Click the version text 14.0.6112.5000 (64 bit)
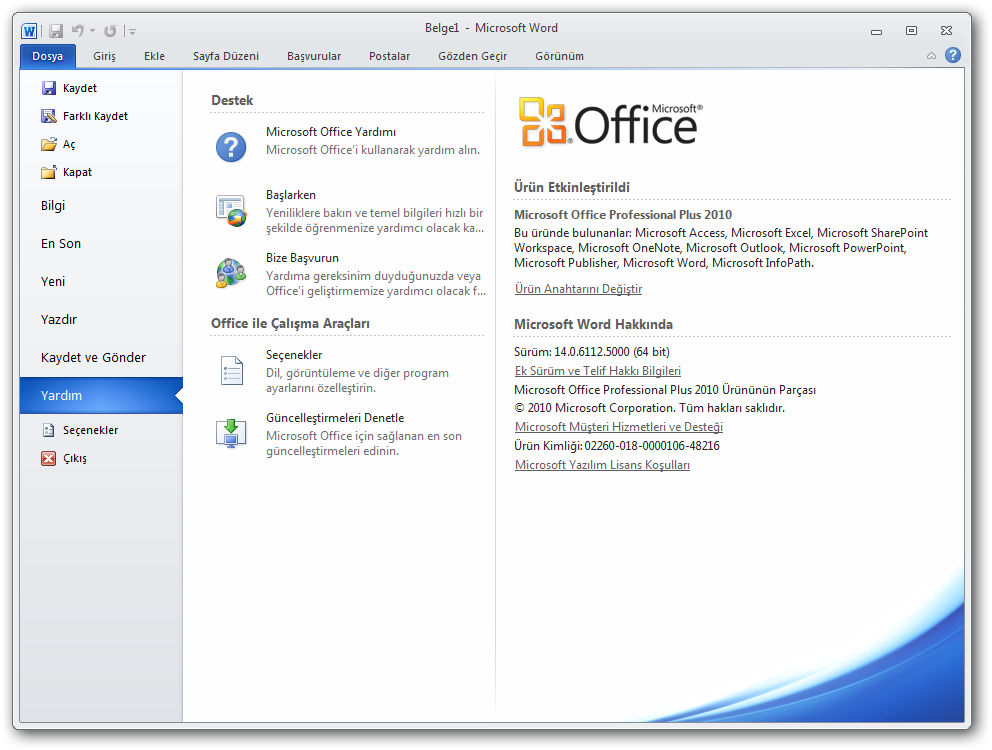The height and width of the screenshot is (750, 992). (x=612, y=352)
